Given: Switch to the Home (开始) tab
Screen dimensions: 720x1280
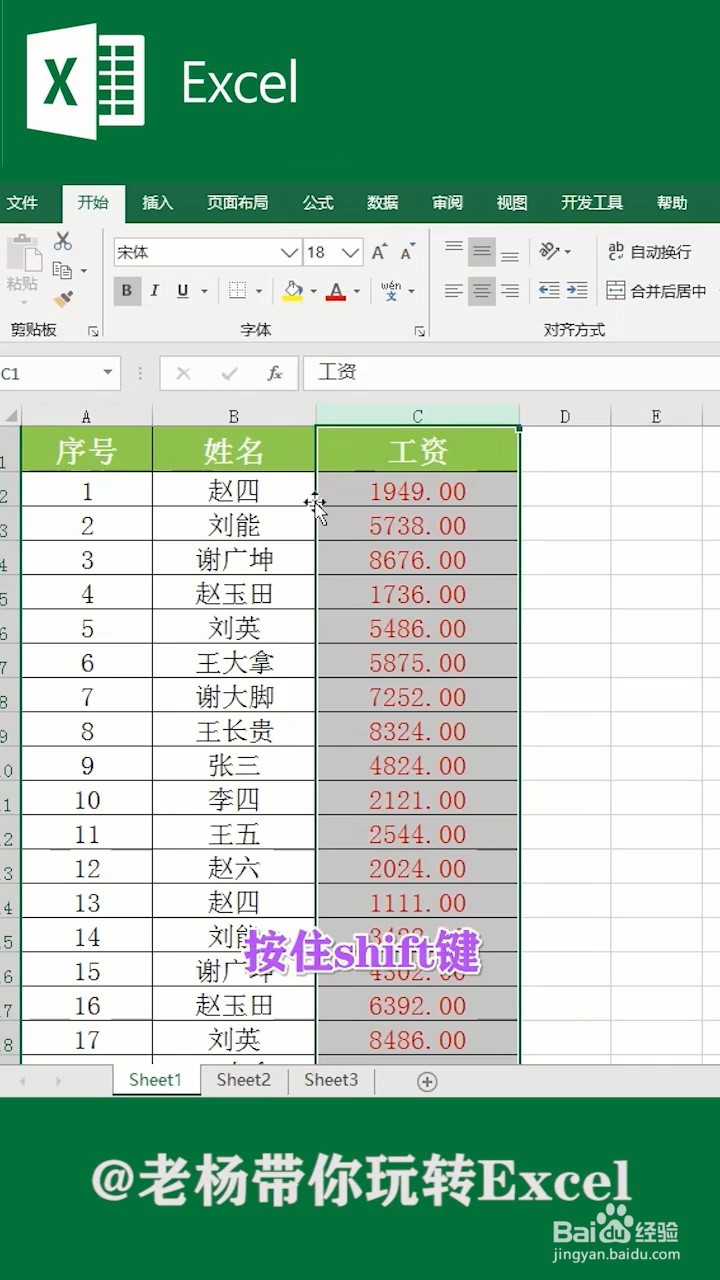Looking at the screenshot, I should (93, 203).
